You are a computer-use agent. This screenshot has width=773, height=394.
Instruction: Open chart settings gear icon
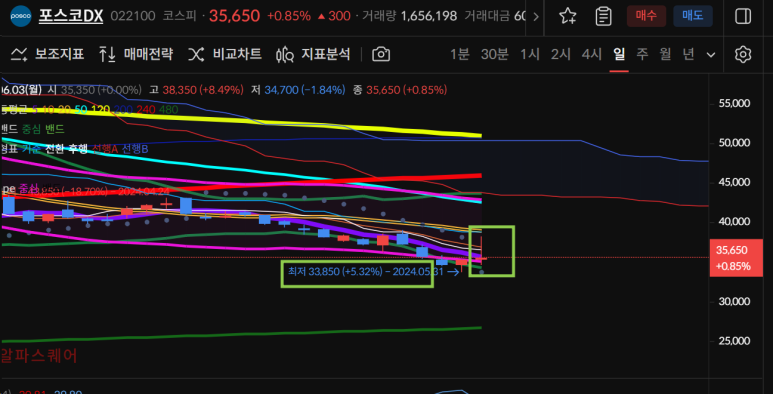pos(742,54)
